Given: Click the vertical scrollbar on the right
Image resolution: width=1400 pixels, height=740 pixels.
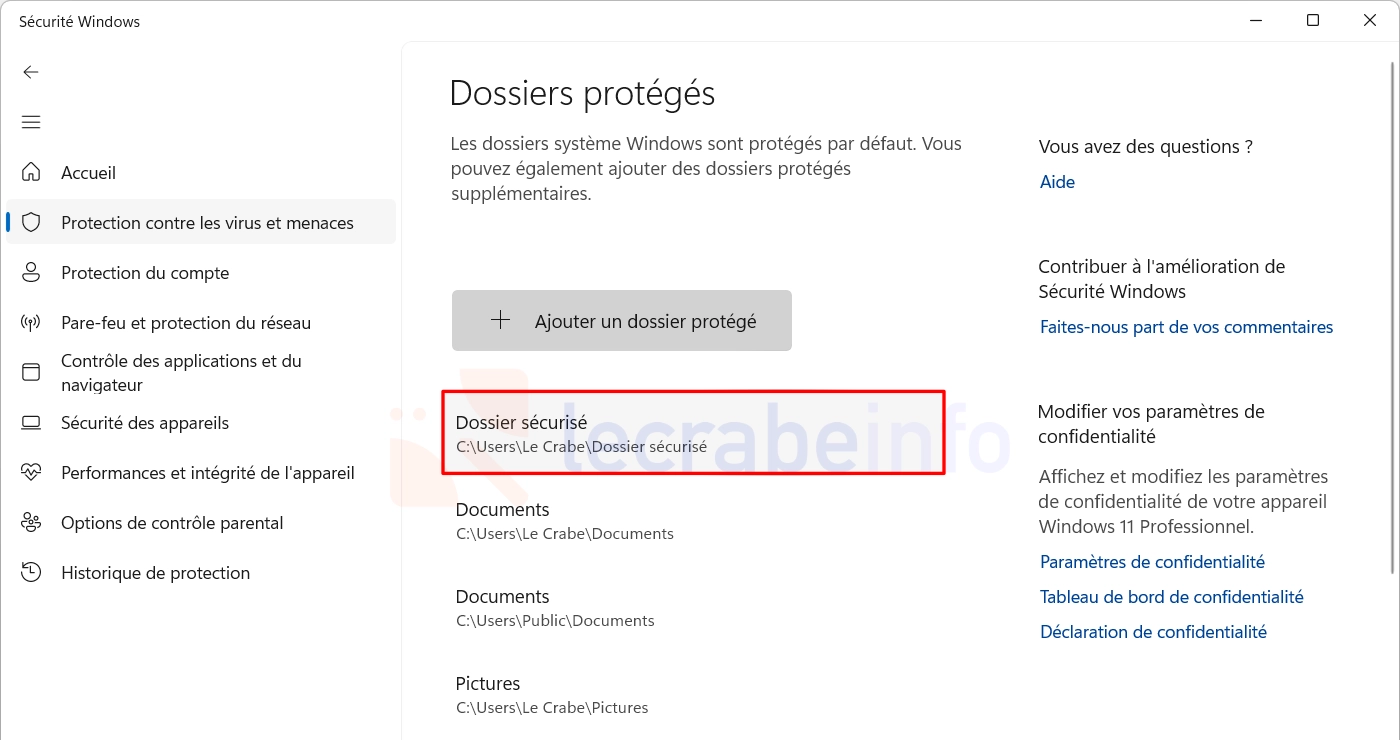Looking at the screenshot, I should [1394, 316].
